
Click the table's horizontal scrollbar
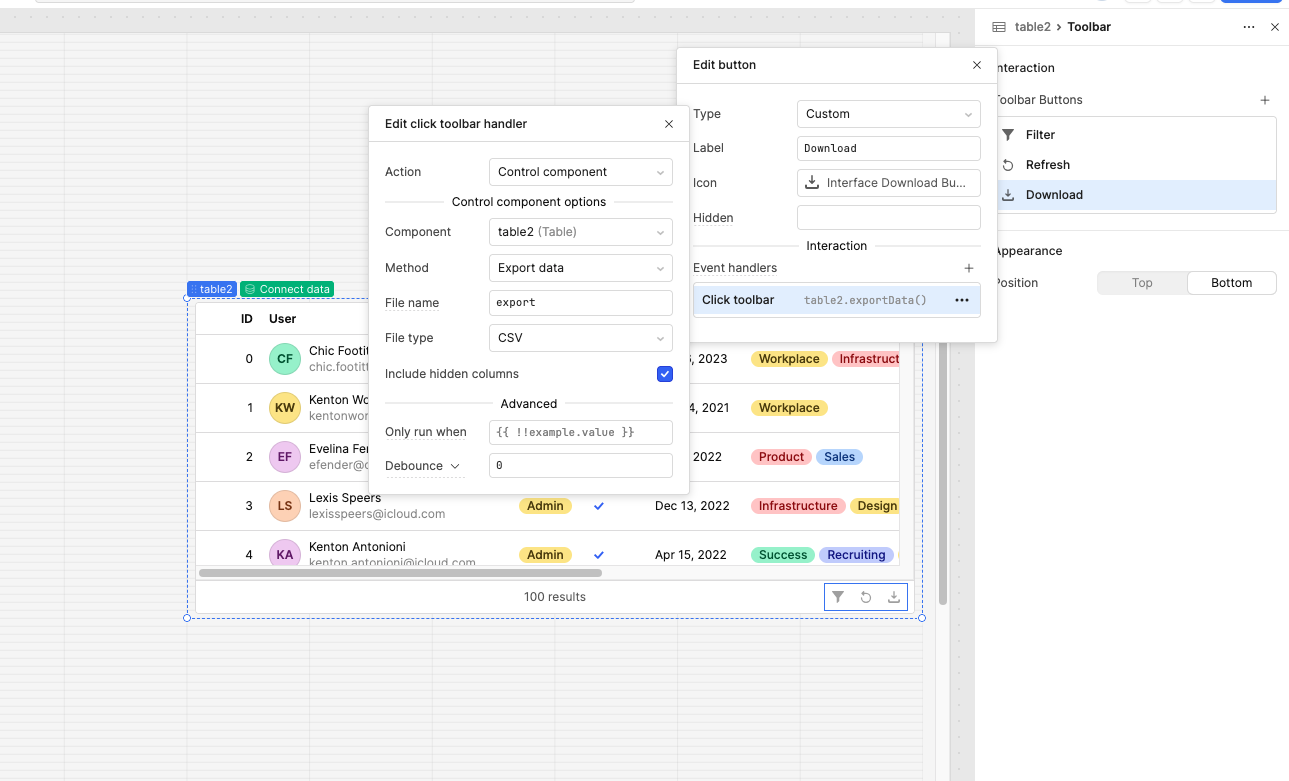click(400, 573)
